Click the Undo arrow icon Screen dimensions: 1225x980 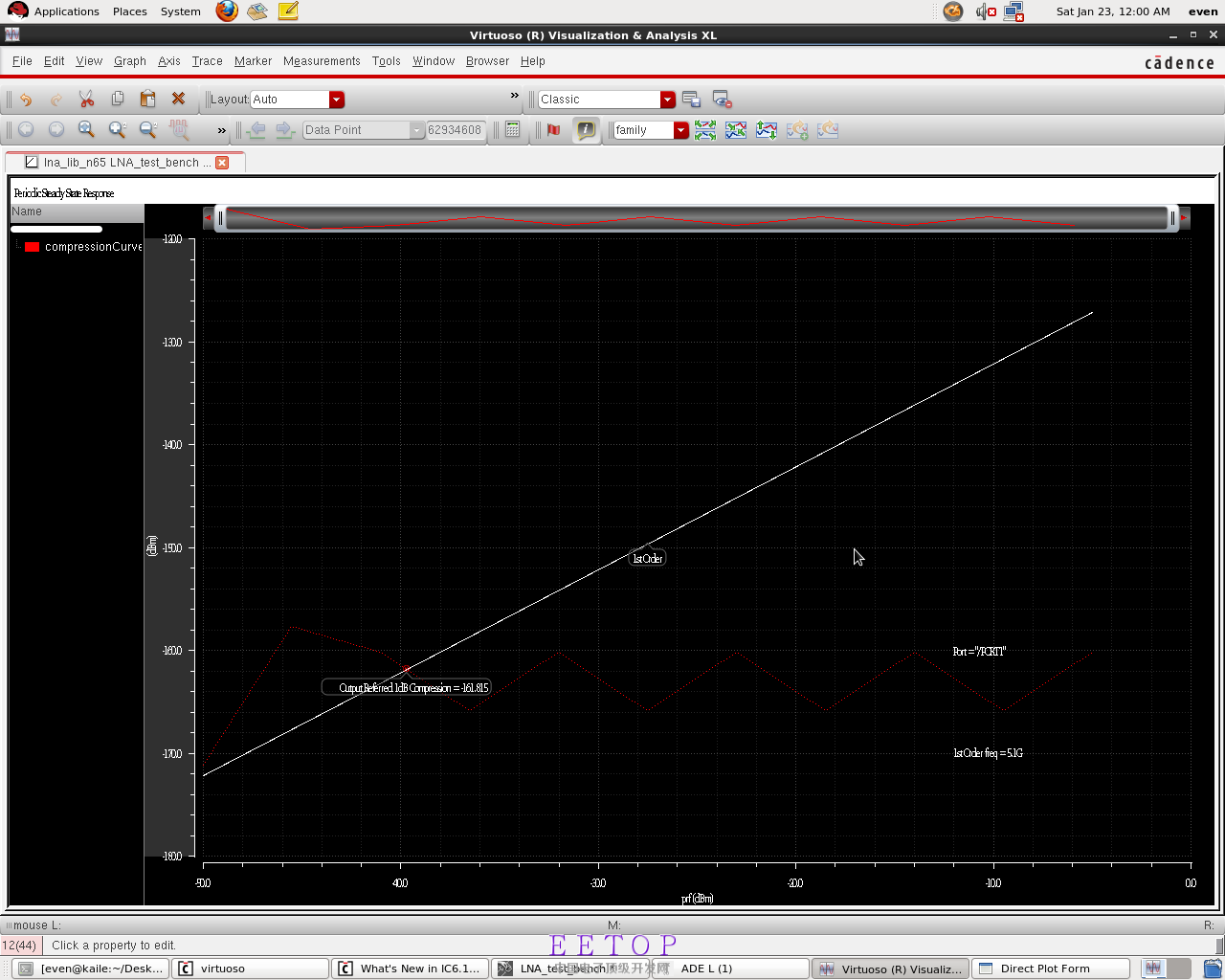pos(26,100)
